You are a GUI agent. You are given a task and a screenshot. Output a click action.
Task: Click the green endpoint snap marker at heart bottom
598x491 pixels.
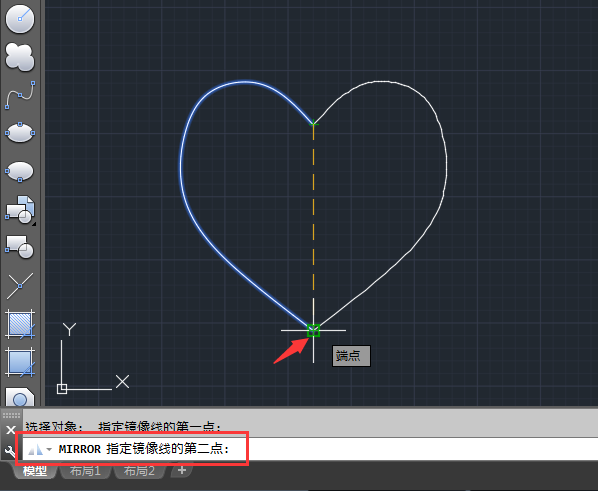313,330
